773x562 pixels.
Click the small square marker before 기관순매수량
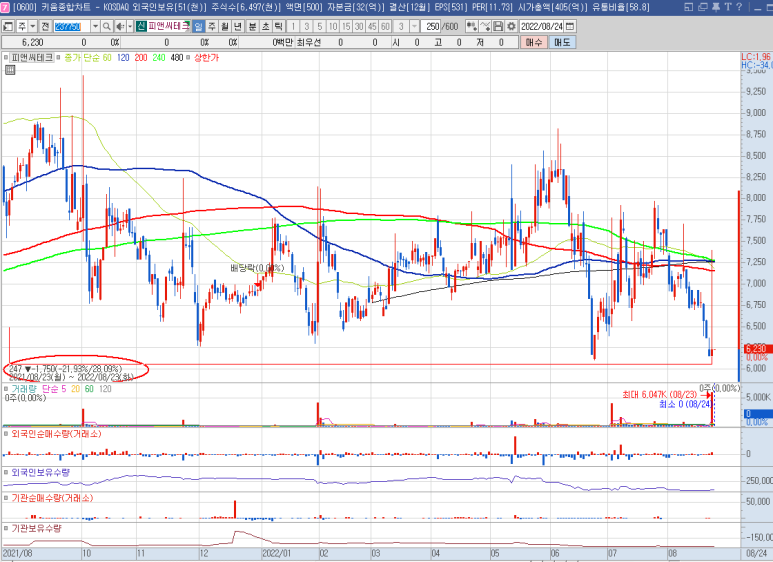point(6,498)
